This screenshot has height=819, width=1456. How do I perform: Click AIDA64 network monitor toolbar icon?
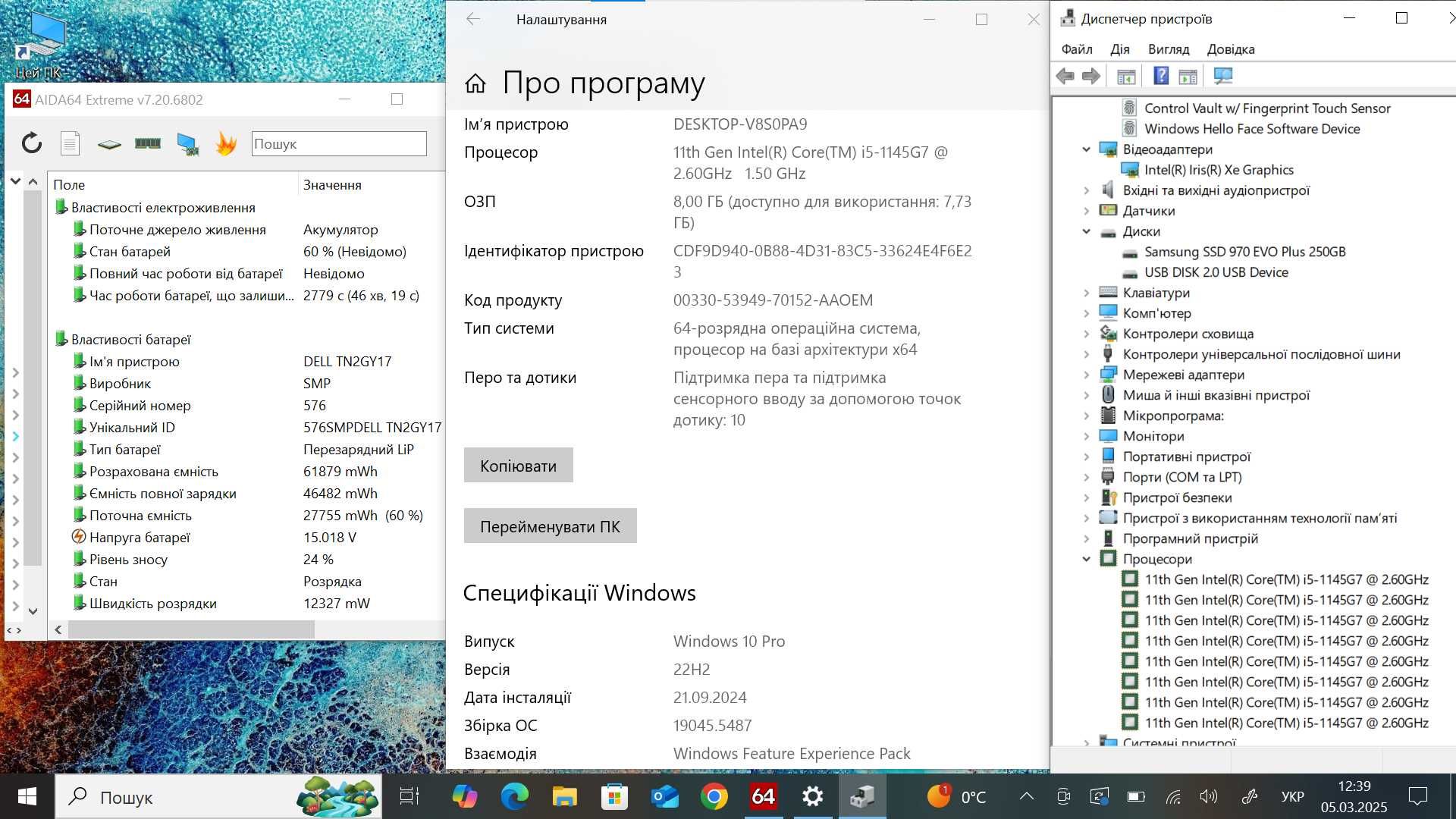pyautogui.click(x=187, y=143)
